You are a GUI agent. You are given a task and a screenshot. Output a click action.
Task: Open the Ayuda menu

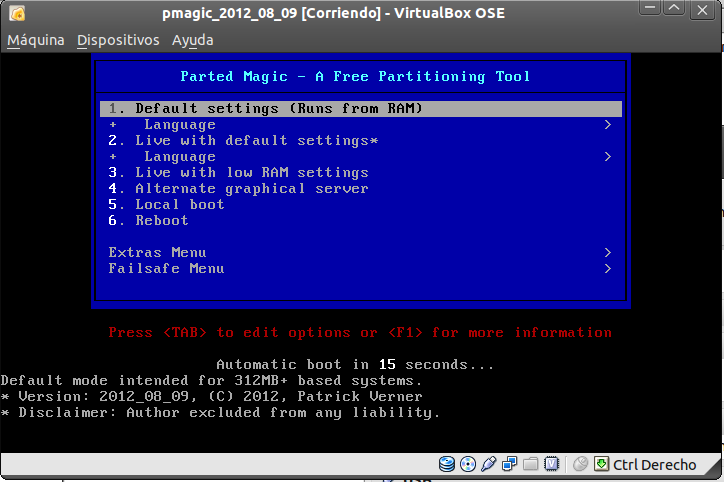pyautogui.click(x=192, y=40)
